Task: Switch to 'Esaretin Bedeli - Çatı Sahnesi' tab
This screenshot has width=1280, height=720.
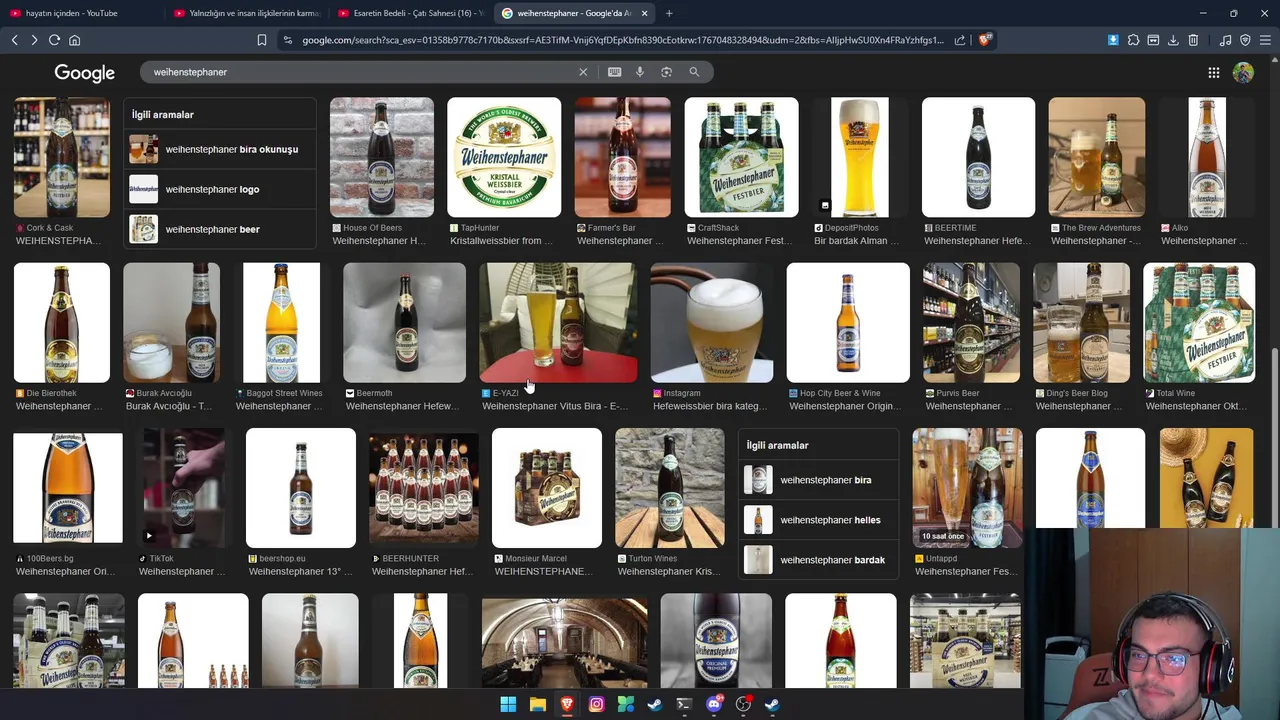Action: [x=410, y=13]
